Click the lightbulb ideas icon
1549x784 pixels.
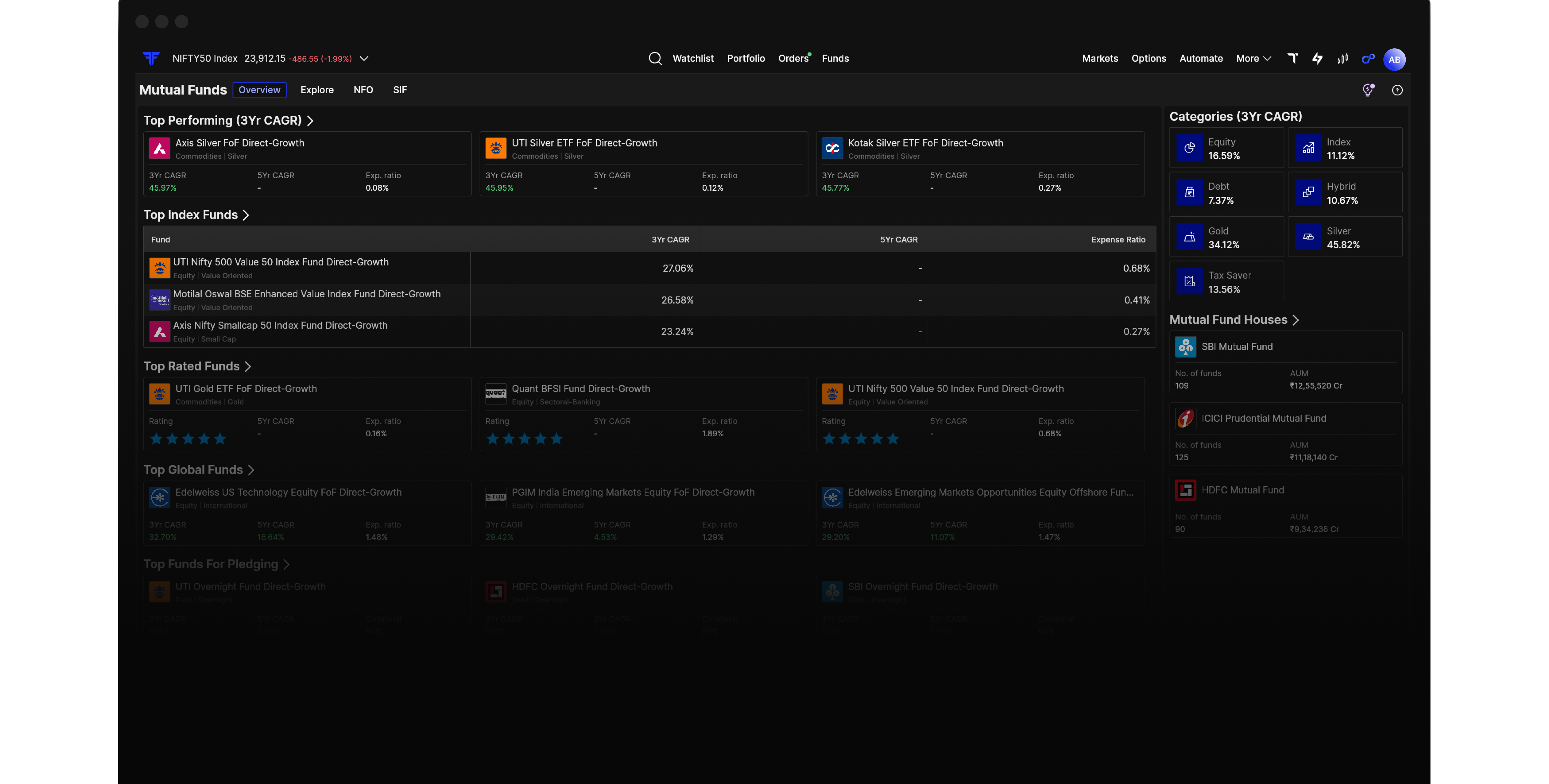point(1369,90)
